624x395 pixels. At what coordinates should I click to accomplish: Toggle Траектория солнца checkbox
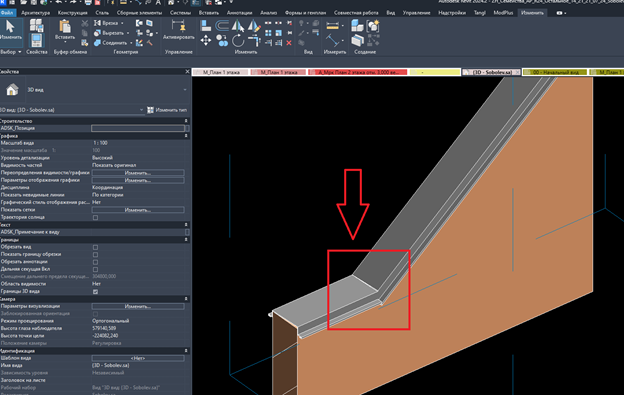[x=95, y=218]
